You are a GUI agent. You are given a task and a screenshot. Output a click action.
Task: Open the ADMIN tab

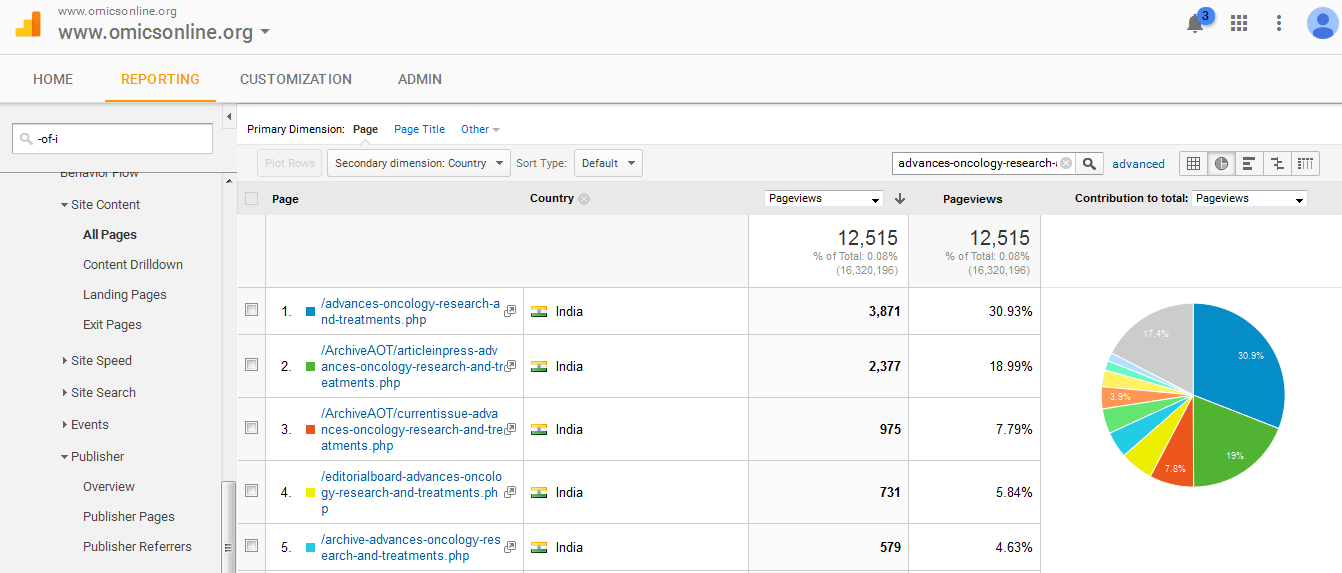420,79
